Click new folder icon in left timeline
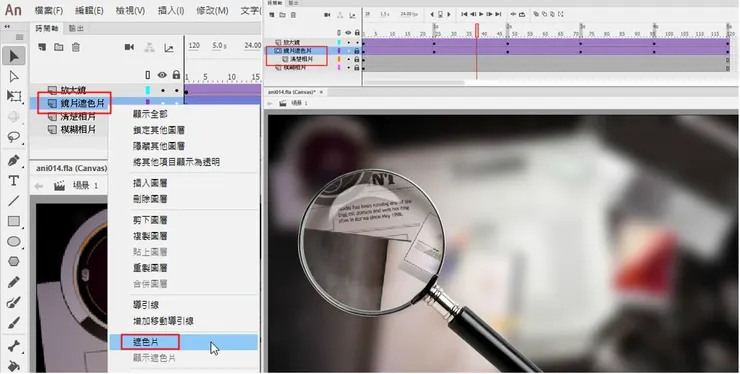 click(x=59, y=47)
